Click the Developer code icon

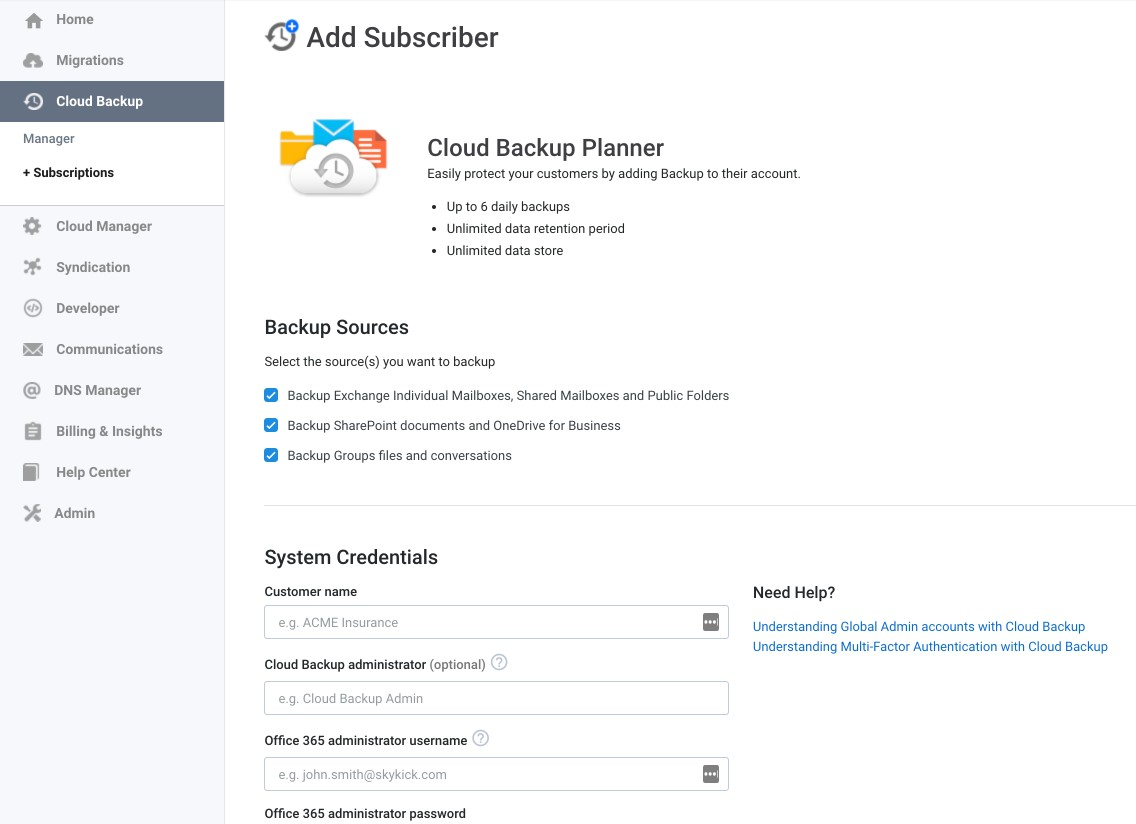33,308
